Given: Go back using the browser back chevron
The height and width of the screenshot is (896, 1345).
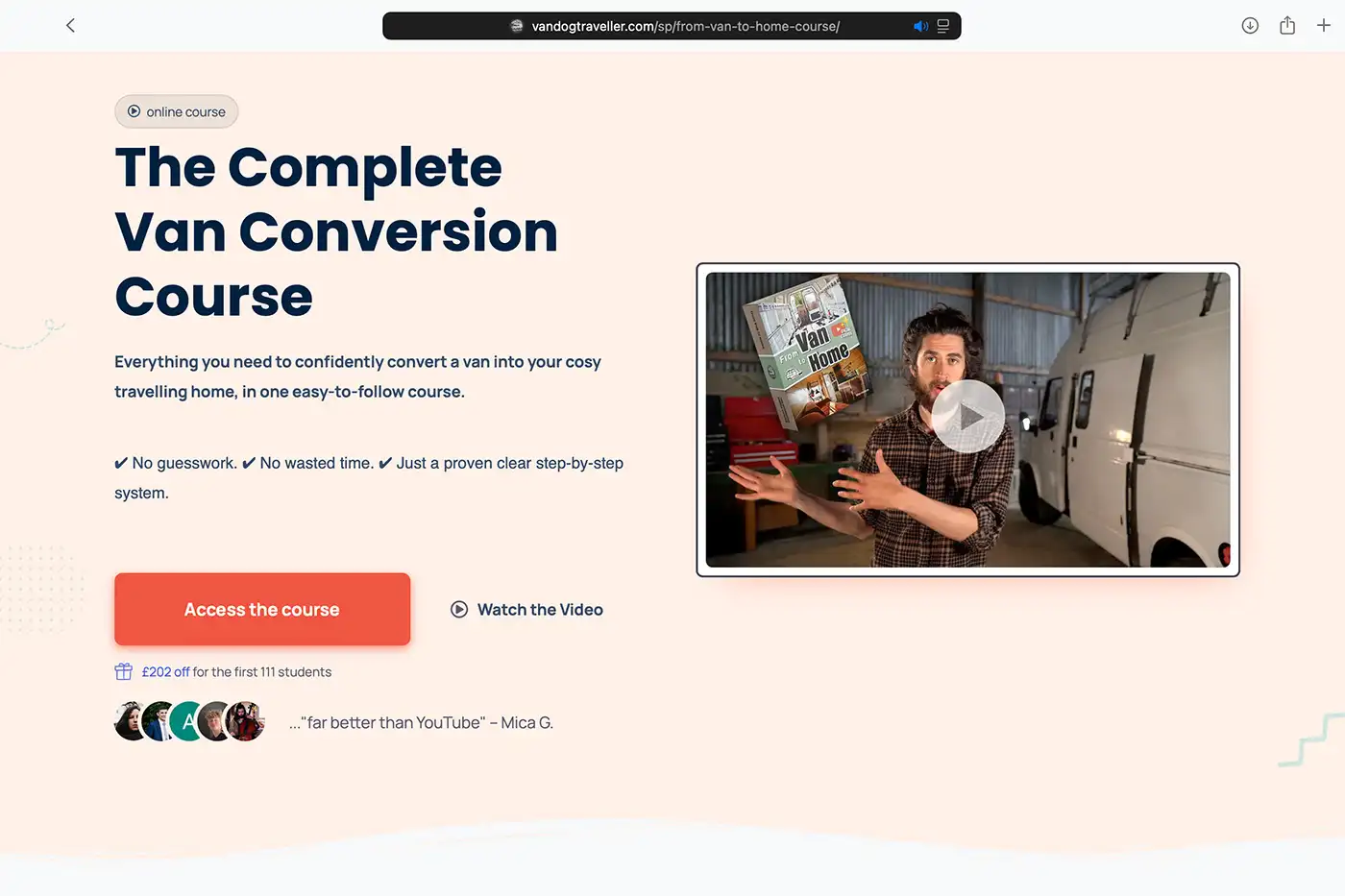Looking at the screenshot, I should point(70,26).
